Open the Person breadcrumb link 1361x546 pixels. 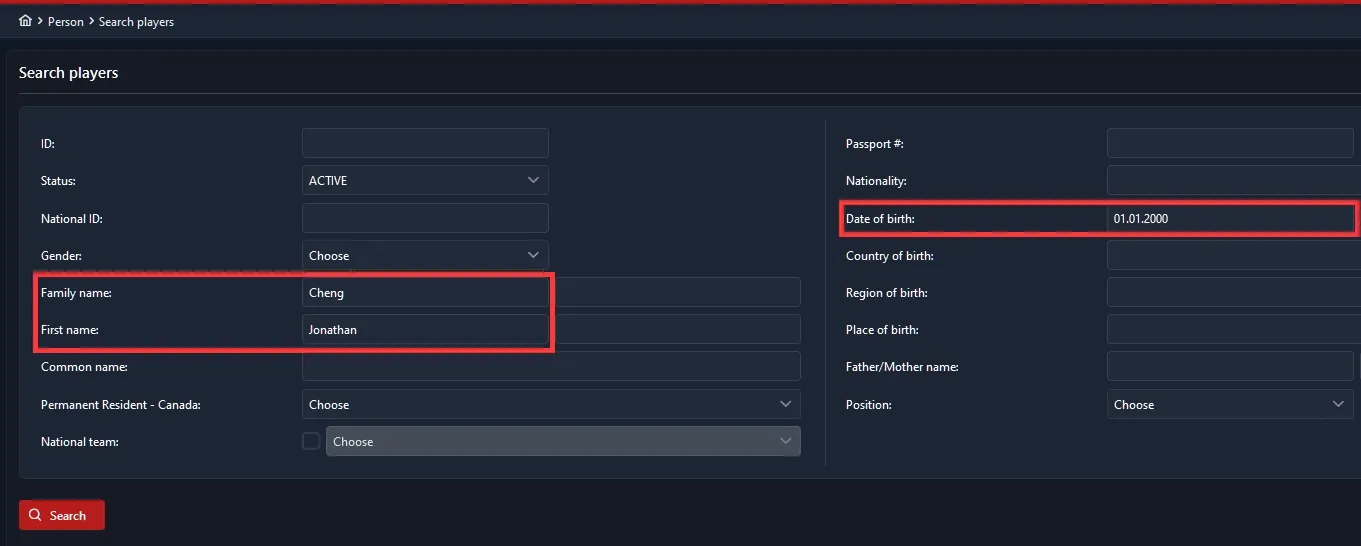tap(66, 22)
